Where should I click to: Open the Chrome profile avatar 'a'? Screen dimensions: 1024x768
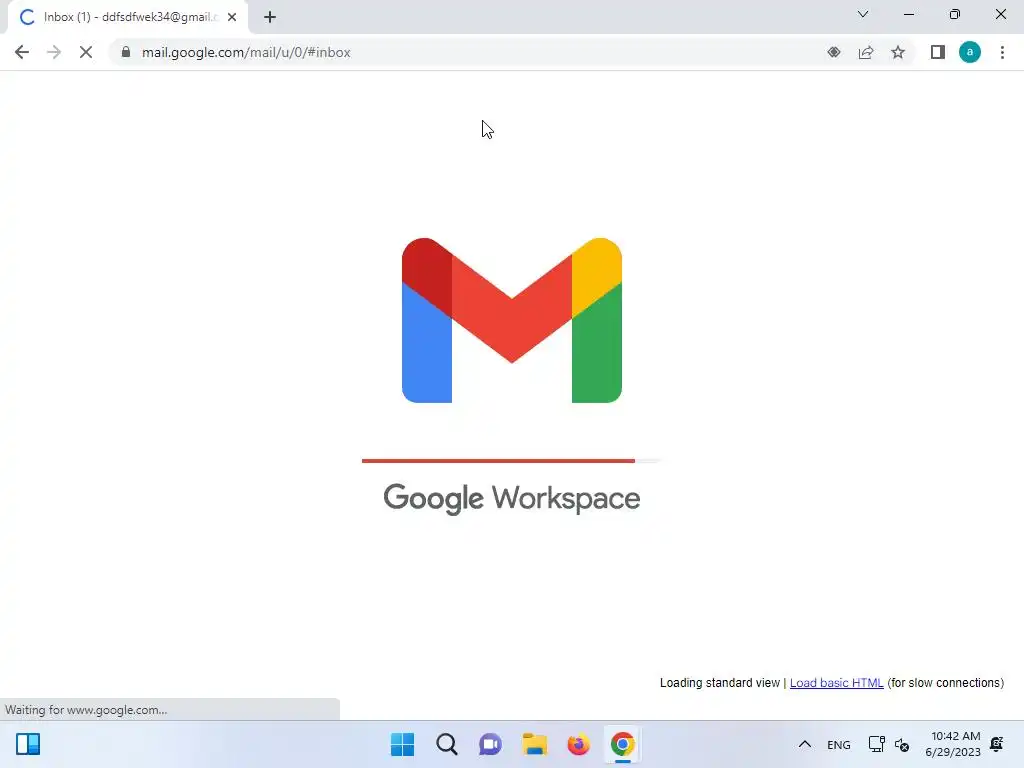point(970,52)
